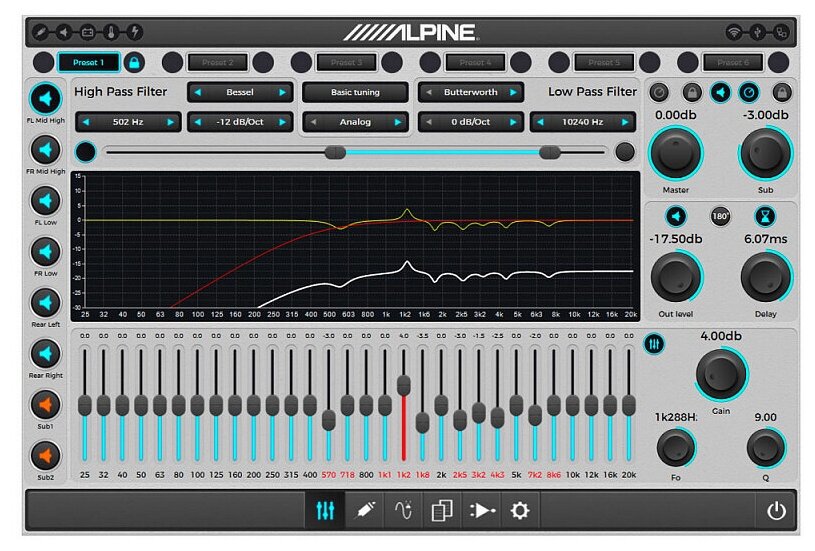
Task: Click the EQ mode icon beside Gain knob
Action: [654, 344]
